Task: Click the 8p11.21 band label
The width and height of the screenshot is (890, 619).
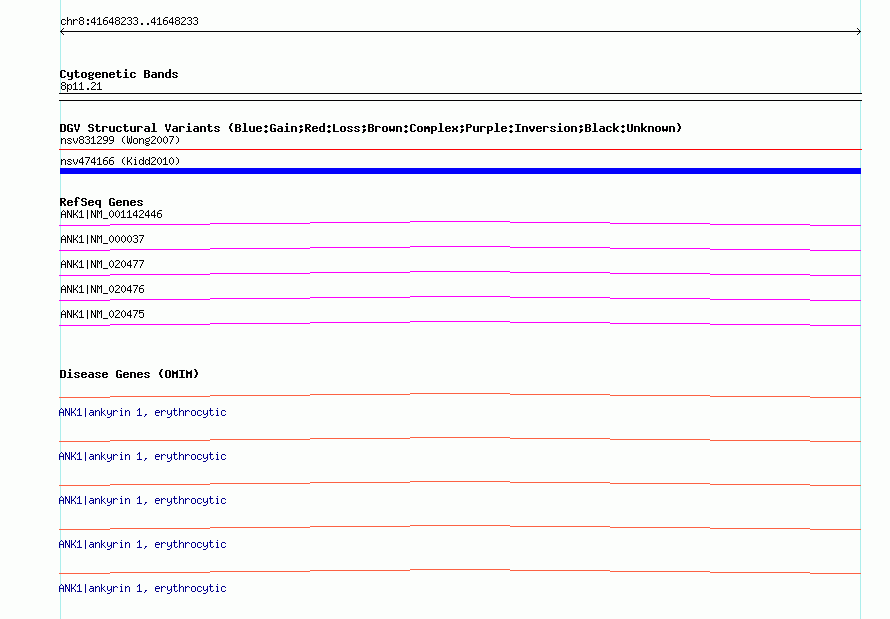Action: point(81,87)
